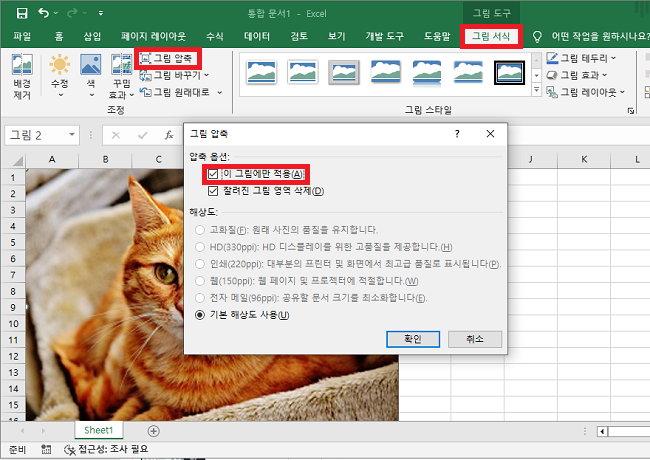Click the Select All corner triangle

click(x=18, y=160)
